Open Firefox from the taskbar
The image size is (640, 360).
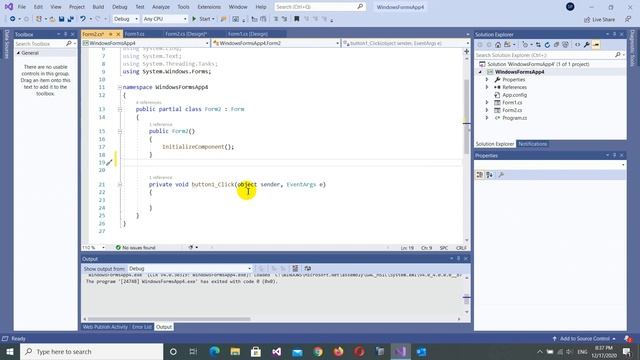click(338, 351)
